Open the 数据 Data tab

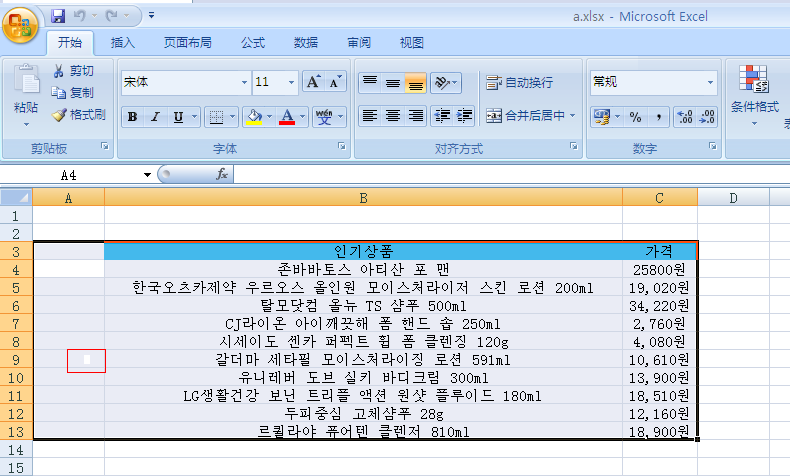306,43
